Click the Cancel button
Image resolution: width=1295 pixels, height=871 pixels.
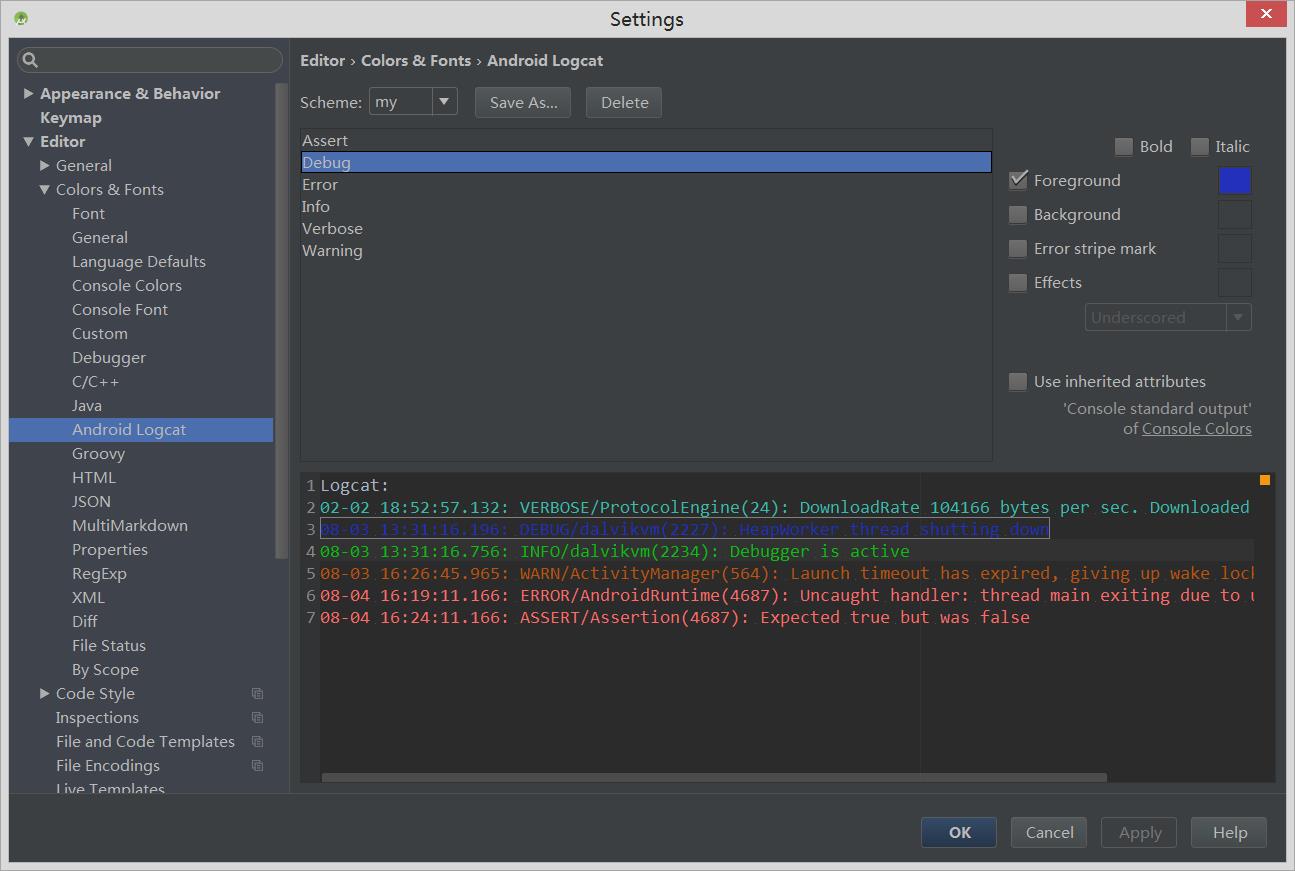pos(1049,832)
